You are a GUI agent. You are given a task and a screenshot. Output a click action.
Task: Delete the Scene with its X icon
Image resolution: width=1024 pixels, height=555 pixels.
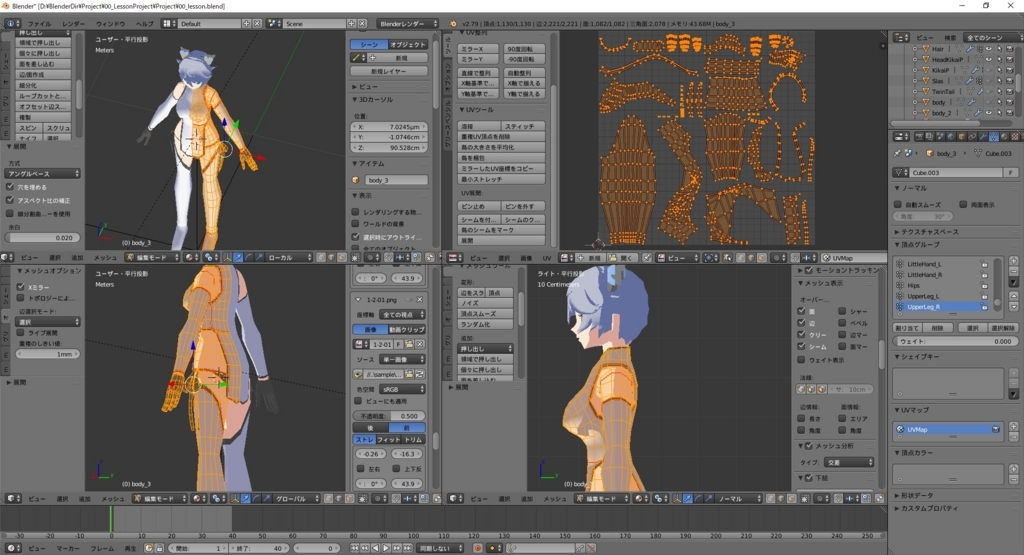[362, 24]
